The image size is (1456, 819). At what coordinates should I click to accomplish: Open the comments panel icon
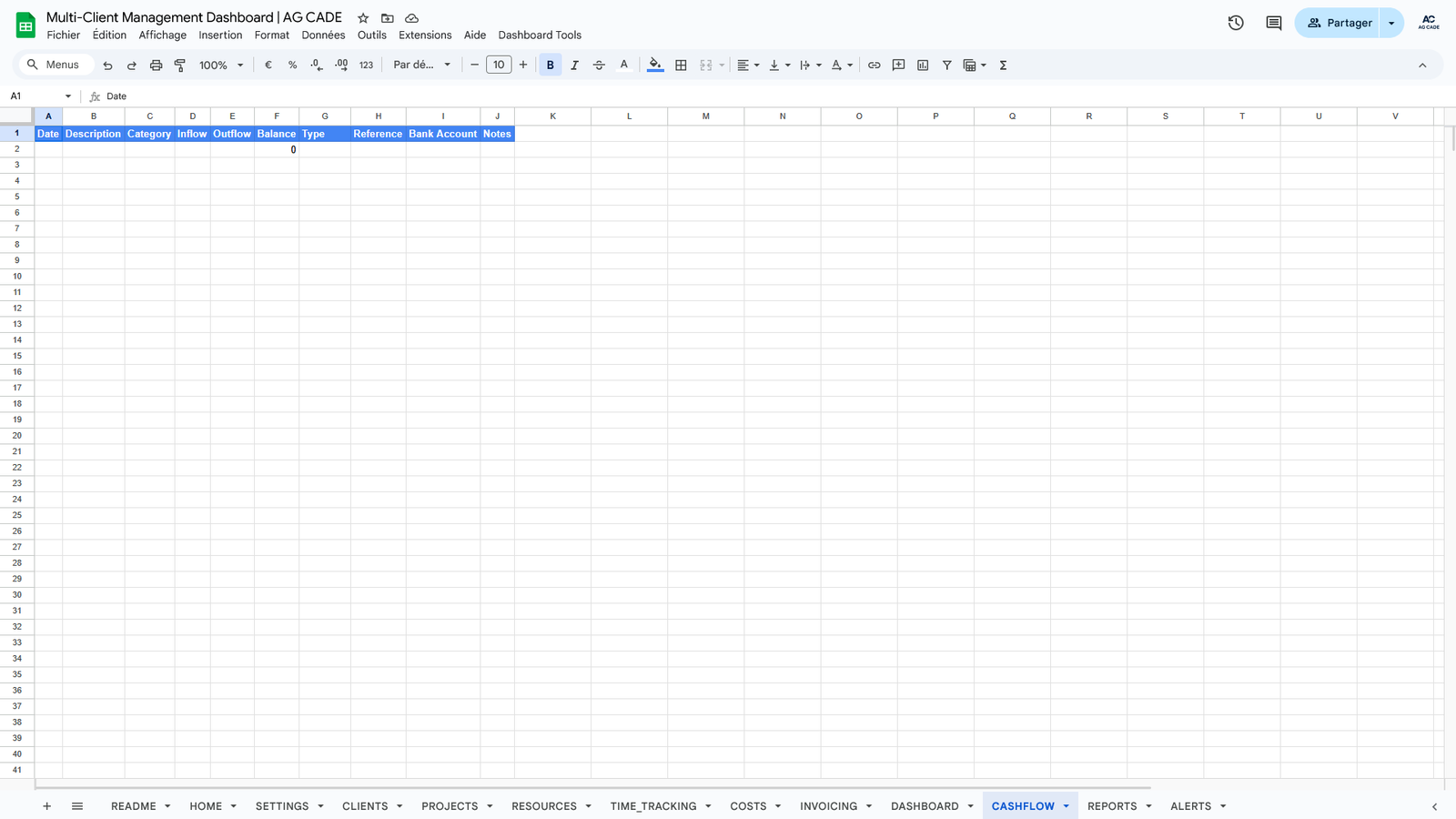[x=1273, y=23]
